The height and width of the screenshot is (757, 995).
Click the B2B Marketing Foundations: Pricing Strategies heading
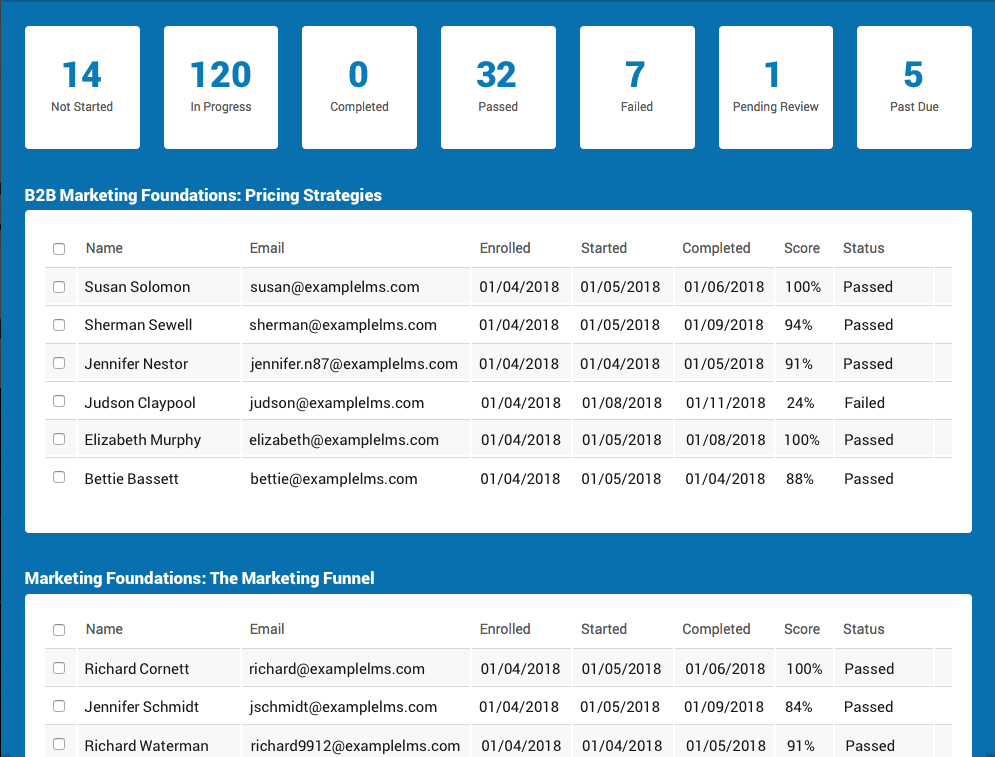[x=203, y=195]
